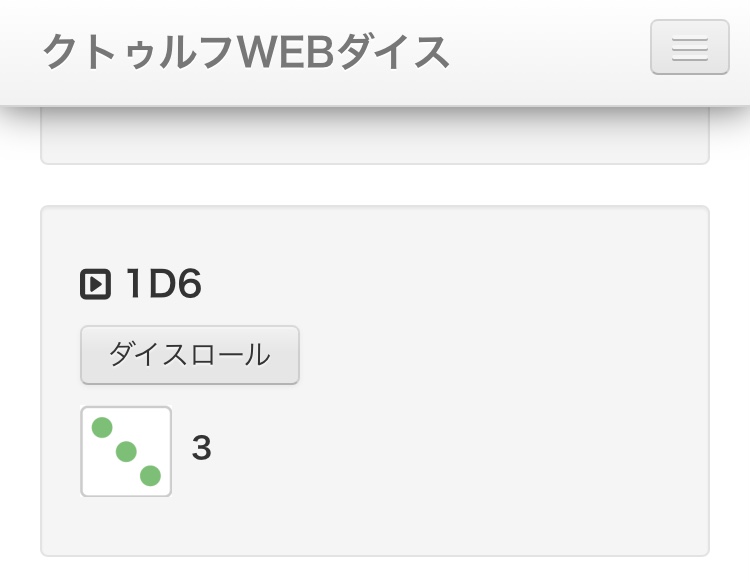Click the play-square icon beside 1D6
Image resolution: width=750 pixels, height=582 pixels.
click(95, 285)
